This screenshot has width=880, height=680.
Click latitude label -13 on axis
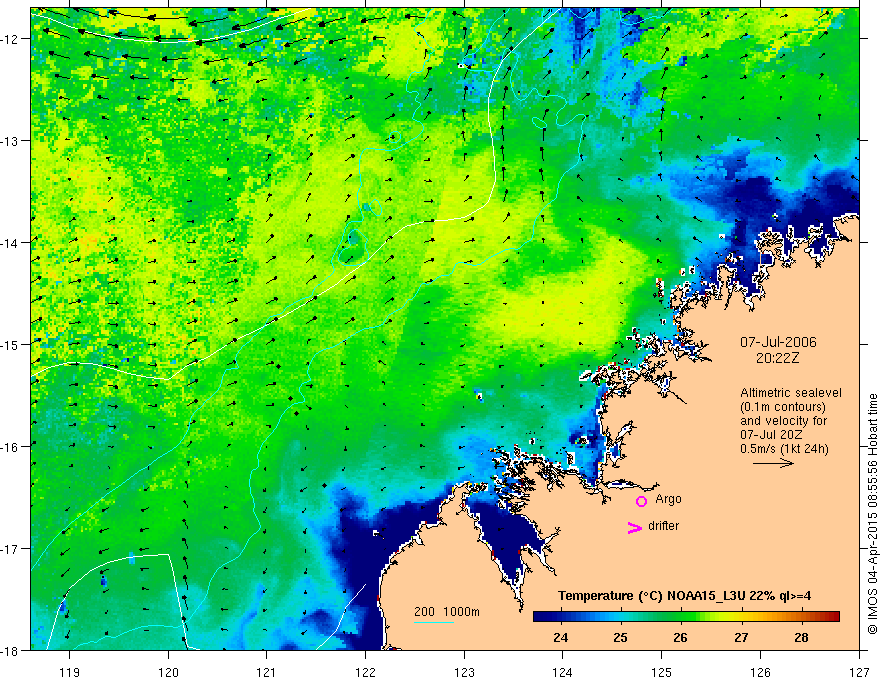pyautogui.click(x=11, y=141)
